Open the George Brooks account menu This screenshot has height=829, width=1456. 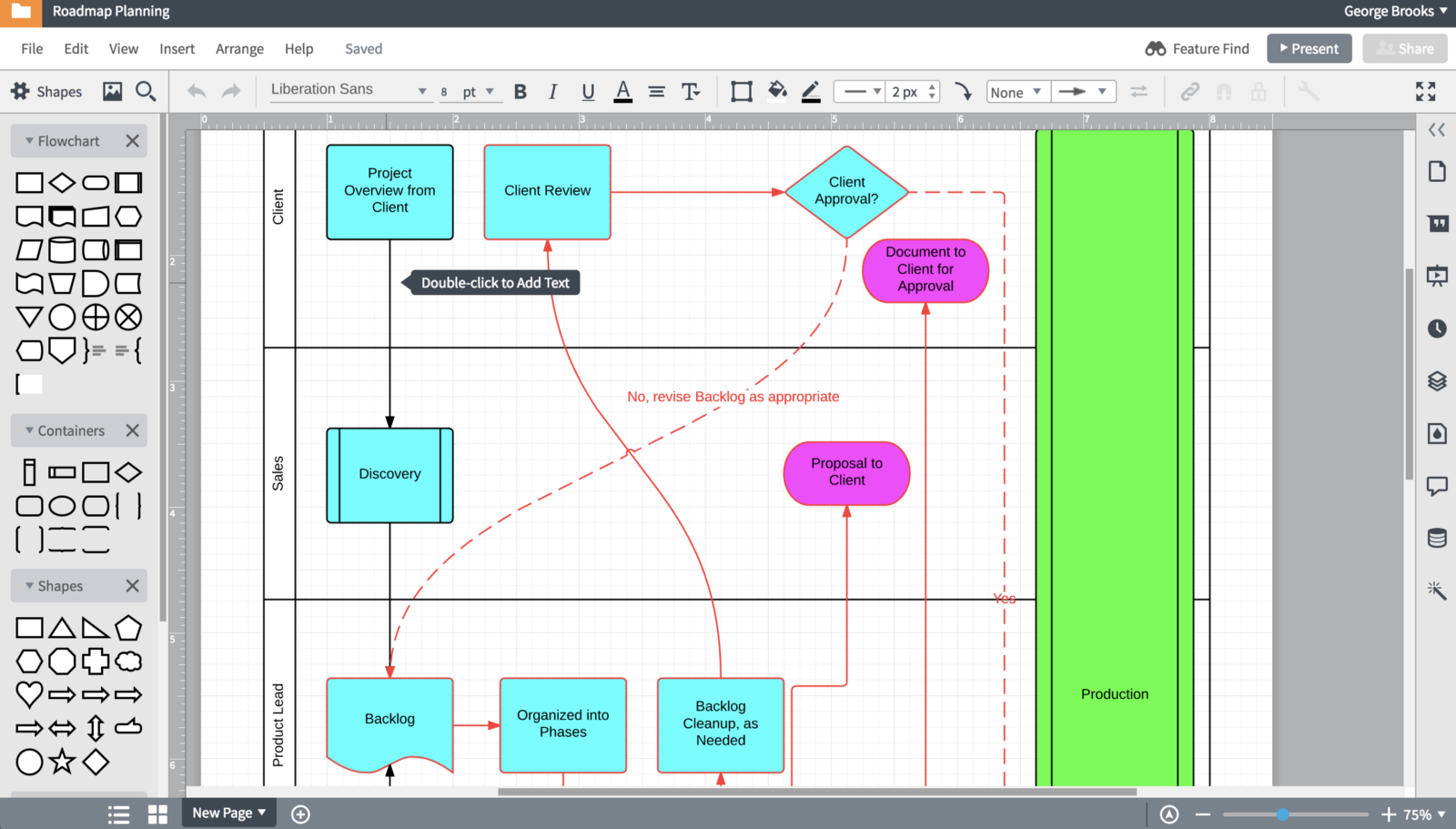(1395, 12)
